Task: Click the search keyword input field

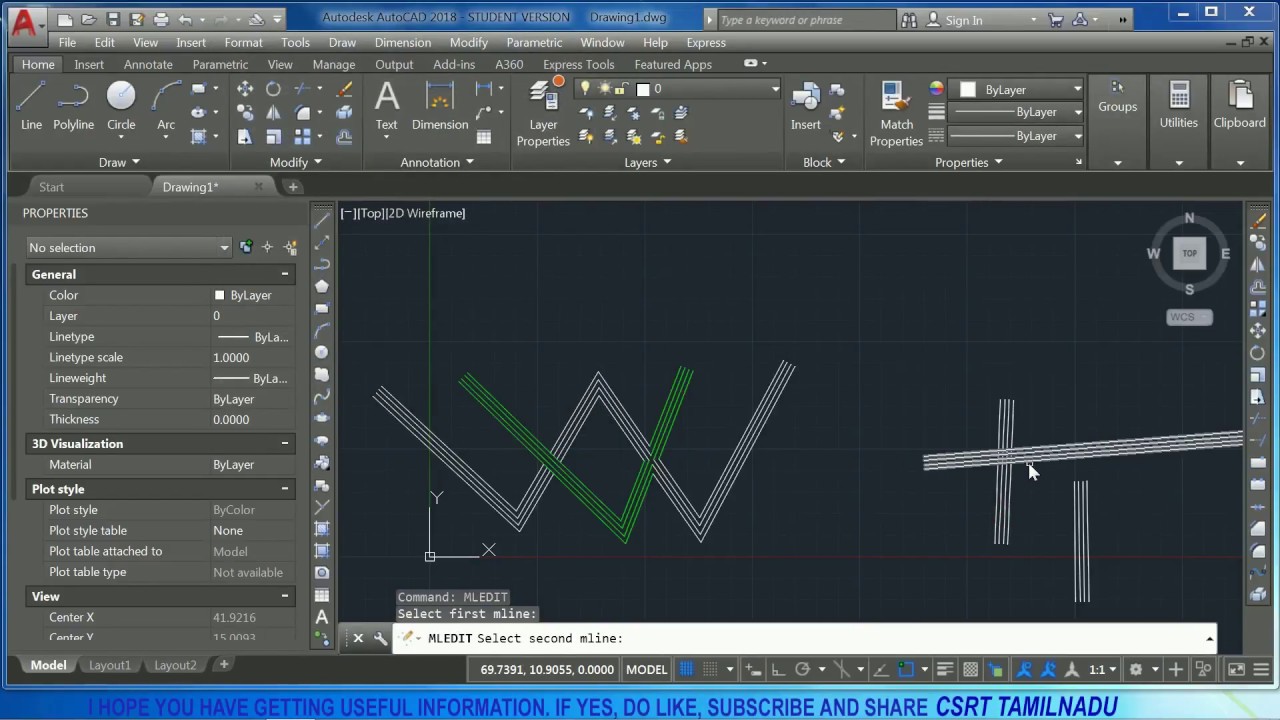Action: click(805, 20)
